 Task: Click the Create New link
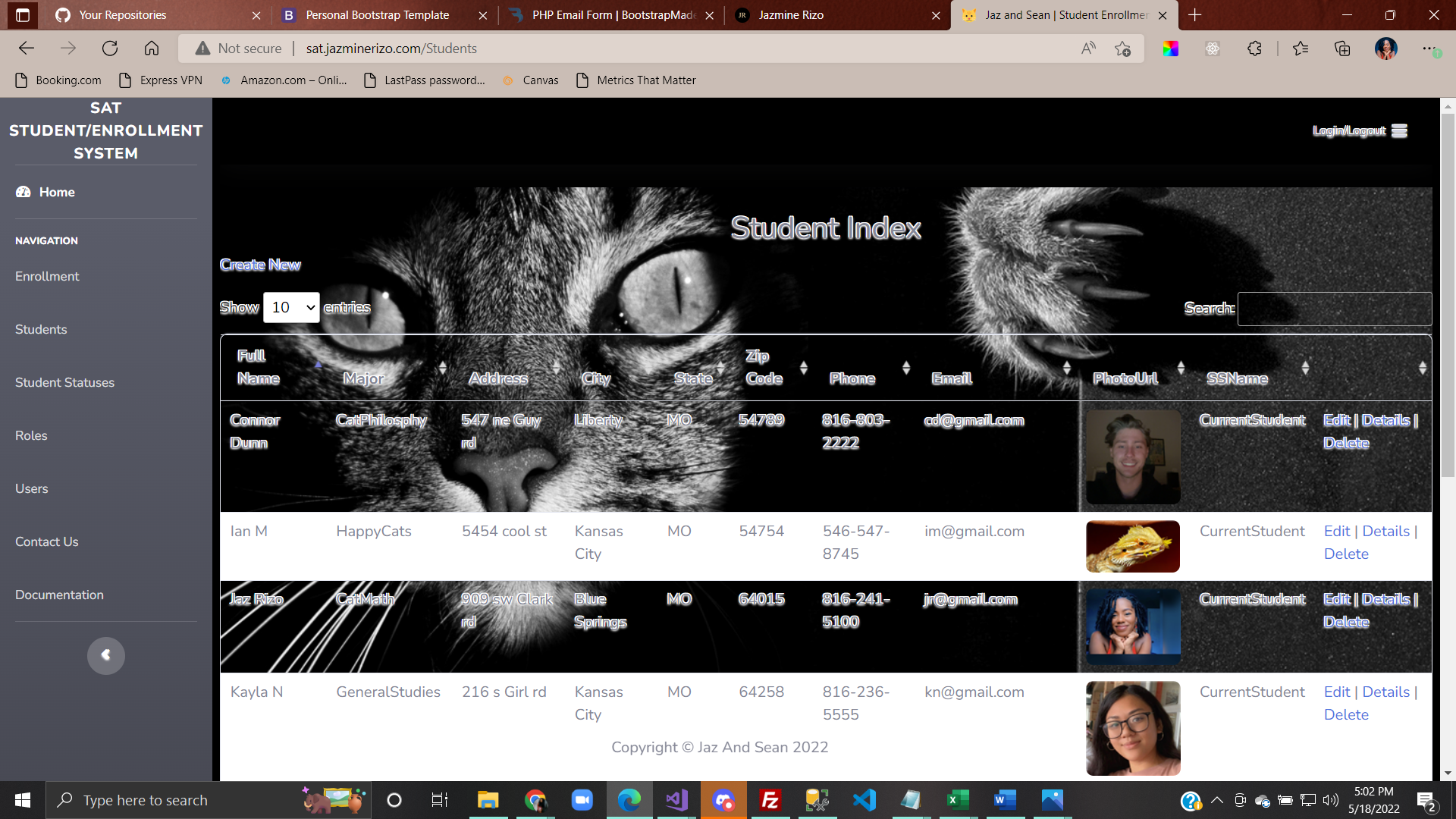pos(260,265)
